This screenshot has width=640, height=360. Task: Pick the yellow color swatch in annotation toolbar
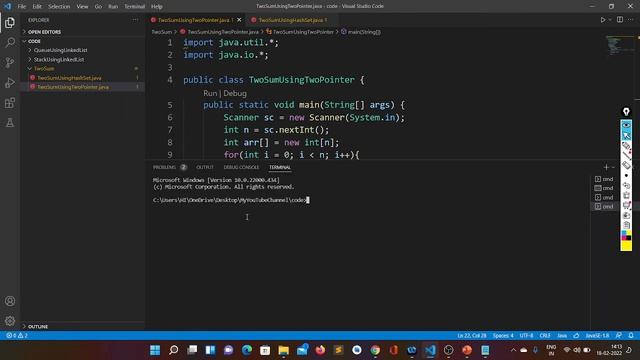[626, 245]
